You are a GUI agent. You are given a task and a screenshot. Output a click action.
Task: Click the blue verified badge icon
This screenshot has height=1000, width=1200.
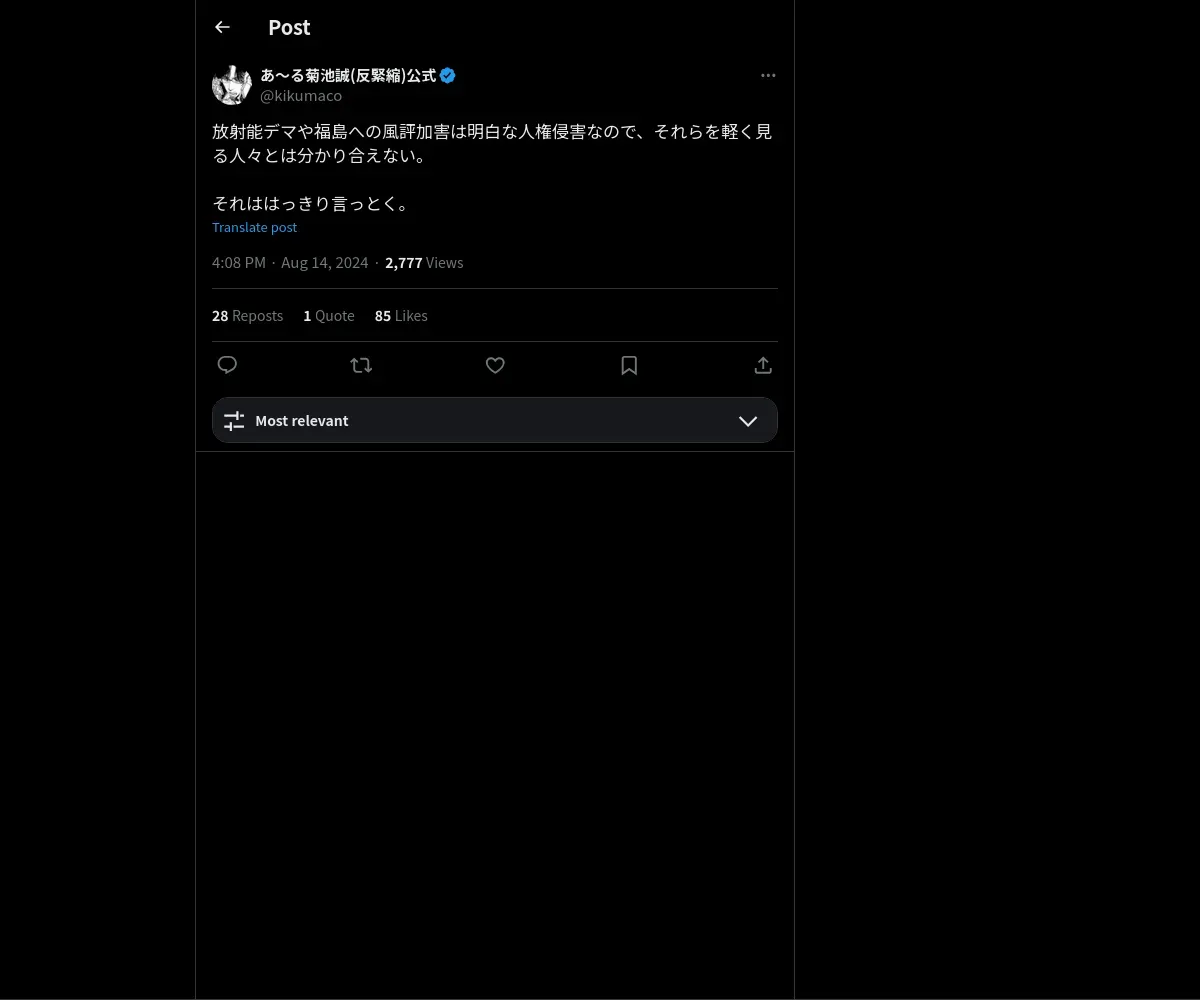coord(448,75)
